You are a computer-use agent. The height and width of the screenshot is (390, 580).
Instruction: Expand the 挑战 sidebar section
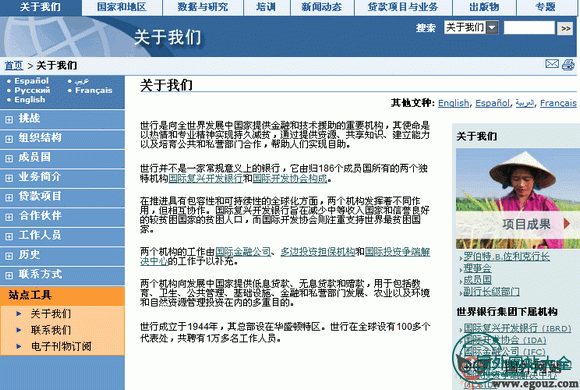click(x=9, y=119)
